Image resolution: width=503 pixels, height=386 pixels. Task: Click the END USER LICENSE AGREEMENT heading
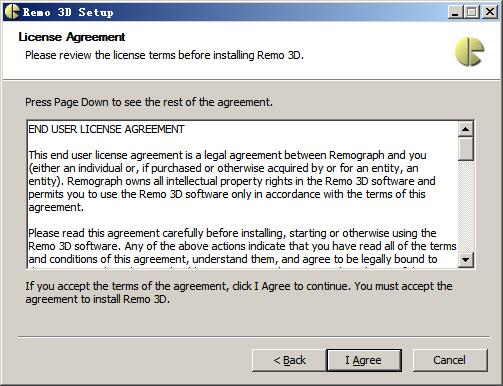click(x=106, y=129)
